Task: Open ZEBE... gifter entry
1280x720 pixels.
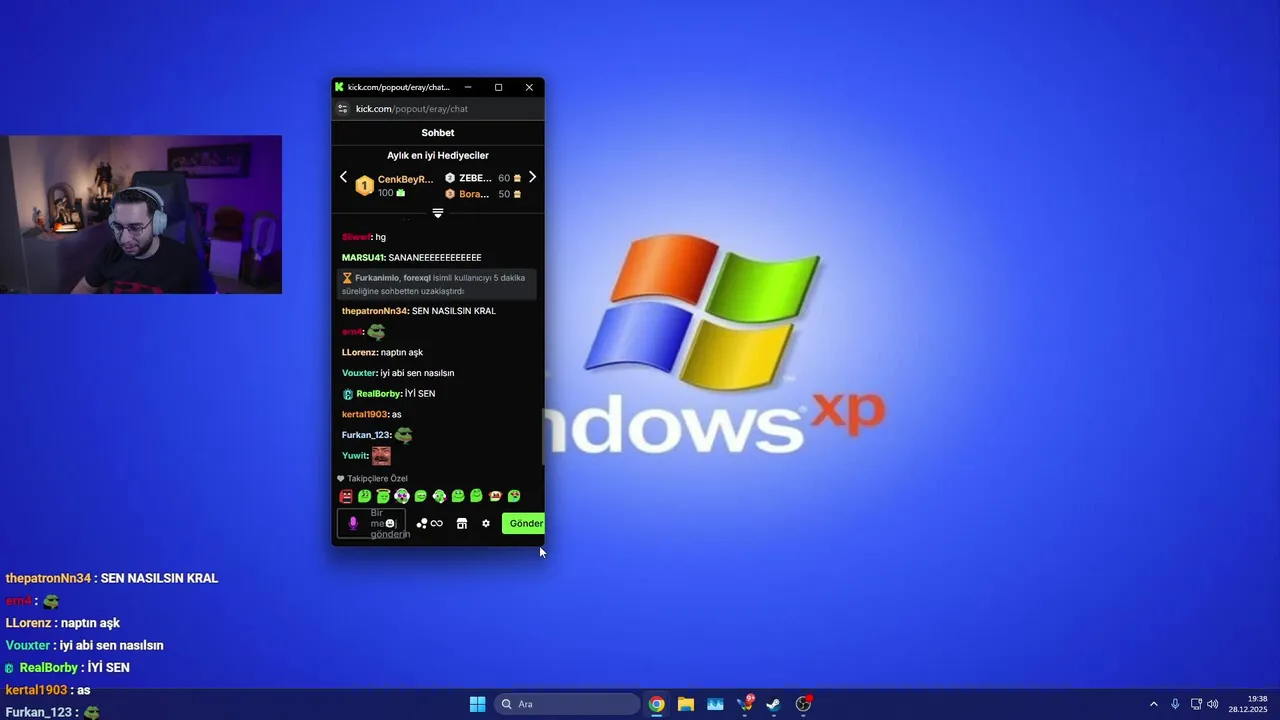Action: (475, 178)
